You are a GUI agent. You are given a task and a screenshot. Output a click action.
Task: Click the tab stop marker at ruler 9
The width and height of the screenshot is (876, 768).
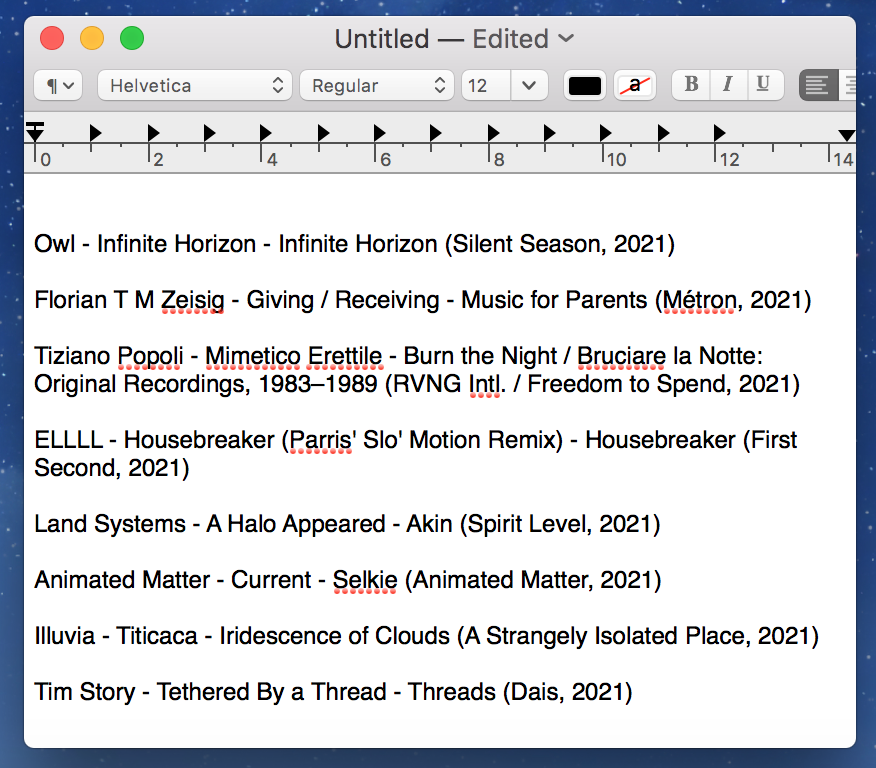(x=549, y=133)
